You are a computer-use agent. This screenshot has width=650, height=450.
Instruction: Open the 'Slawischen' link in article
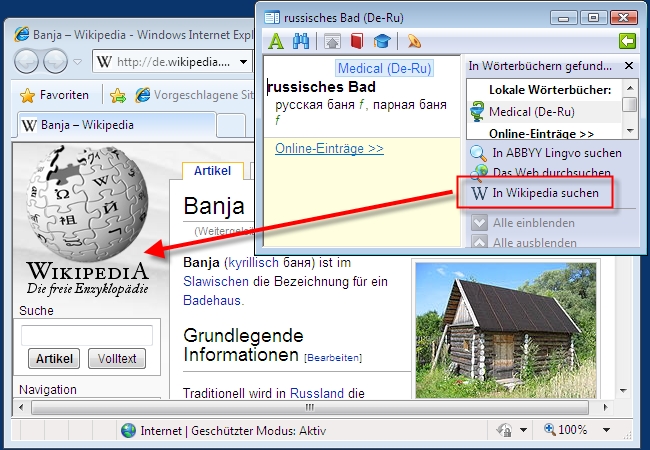(216, 281)
